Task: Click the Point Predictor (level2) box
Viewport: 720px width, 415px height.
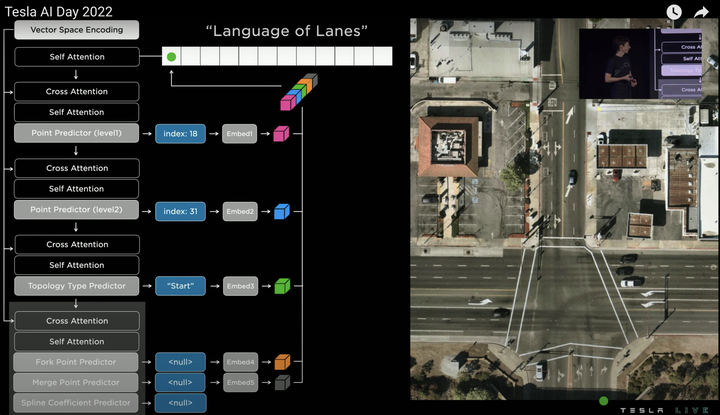Action: [76, 209]
